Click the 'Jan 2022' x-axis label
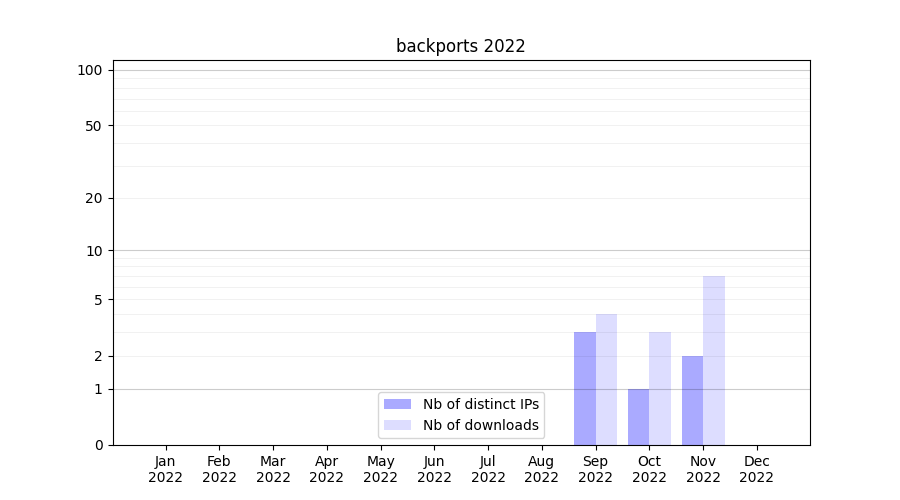Image resolution: width=900 pixels, height=500 pixels. pos(165,469)
